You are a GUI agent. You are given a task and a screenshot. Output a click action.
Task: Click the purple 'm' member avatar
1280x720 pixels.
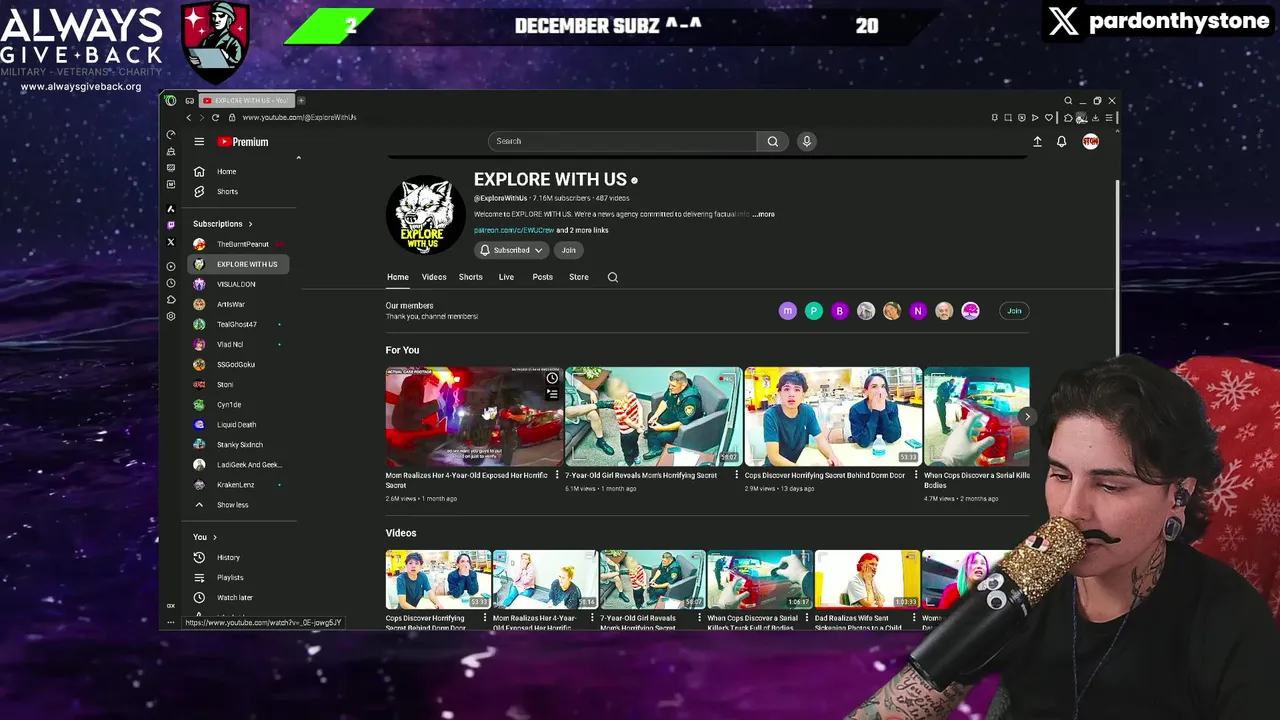tap(788, 311)
